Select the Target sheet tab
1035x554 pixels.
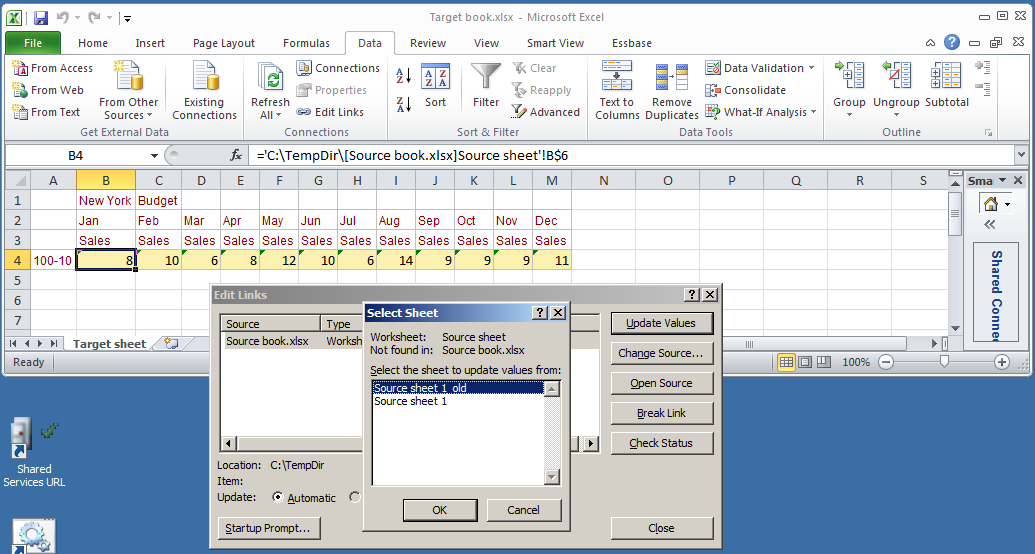click(x=109, y=343)
